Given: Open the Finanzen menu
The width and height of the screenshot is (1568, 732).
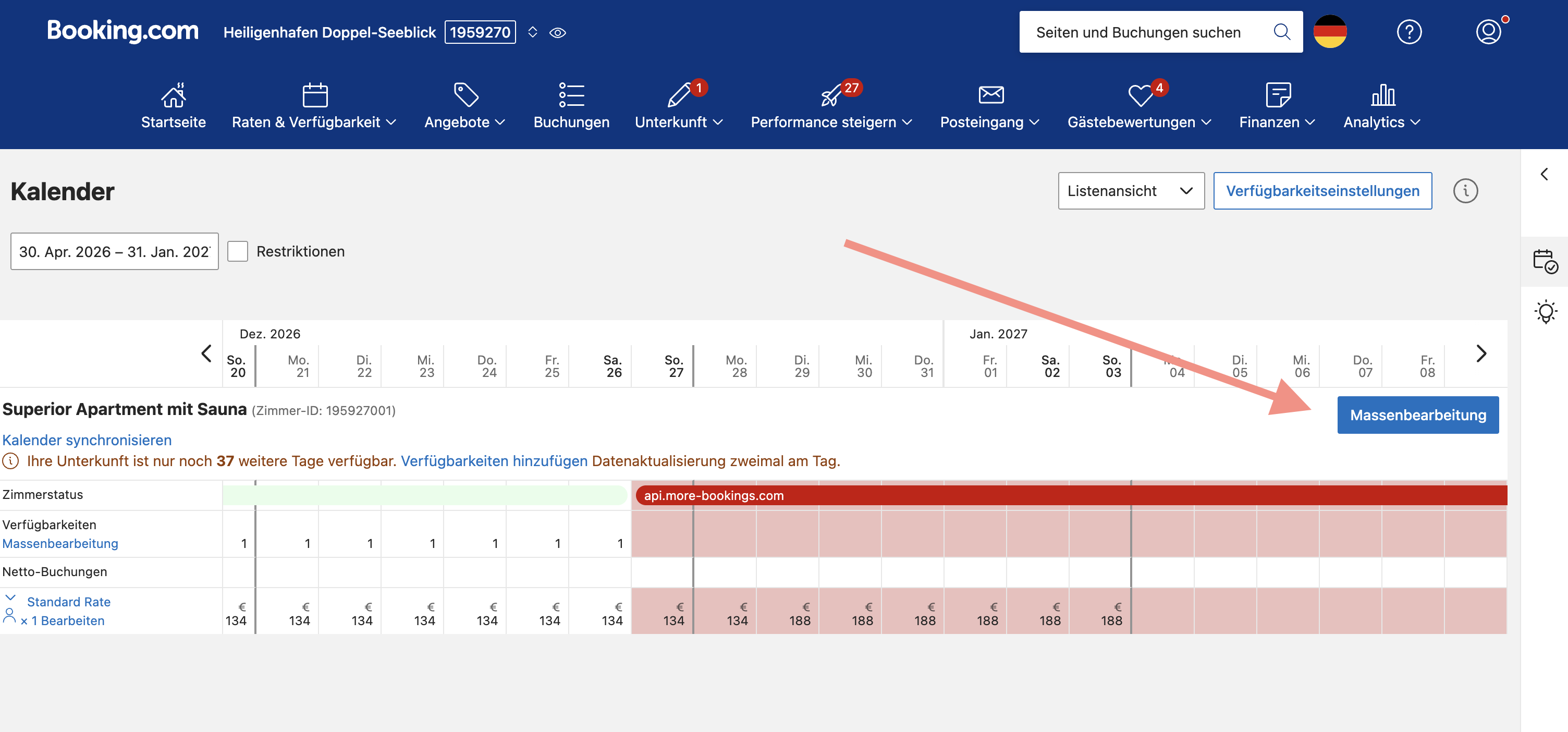Looking at the screenshot, I should point(1277,122).
